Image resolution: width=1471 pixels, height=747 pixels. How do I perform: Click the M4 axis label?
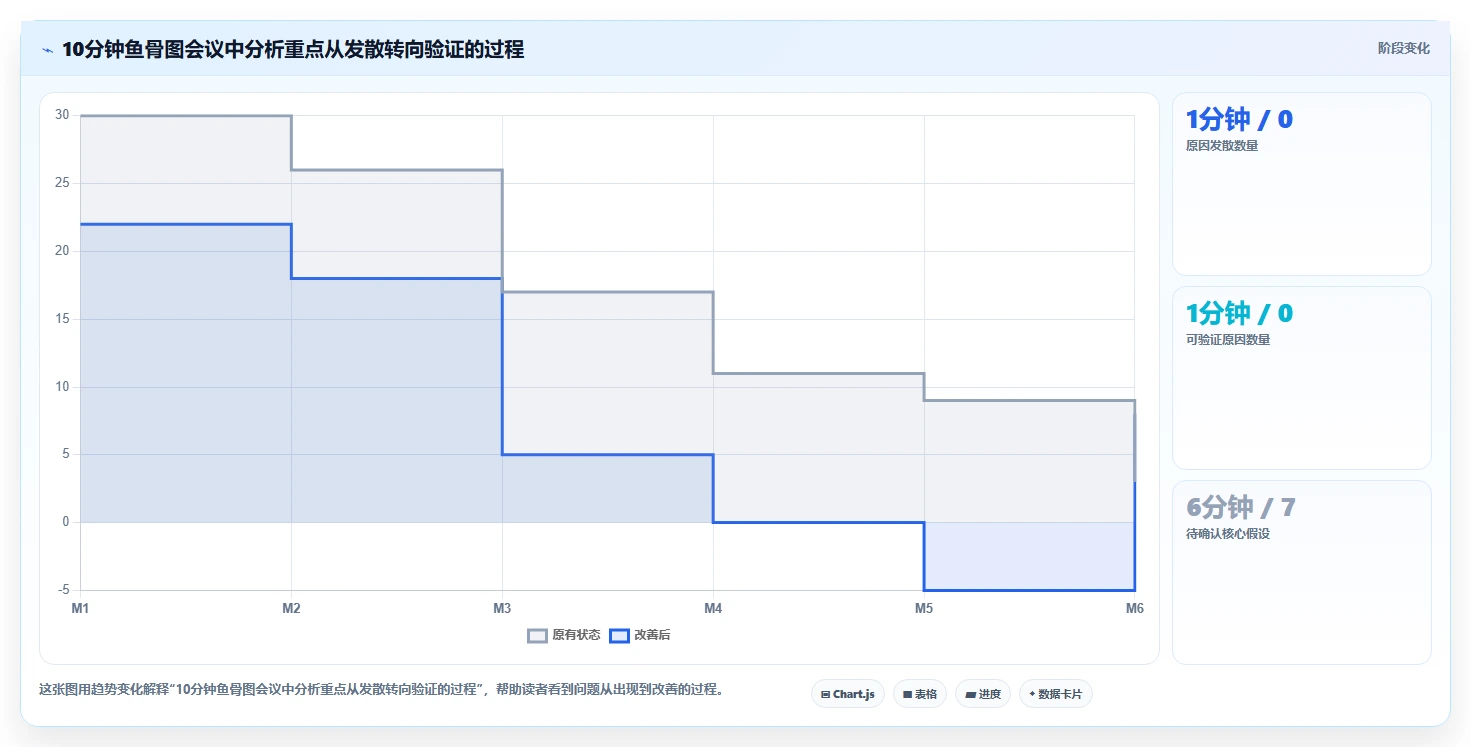713,608
